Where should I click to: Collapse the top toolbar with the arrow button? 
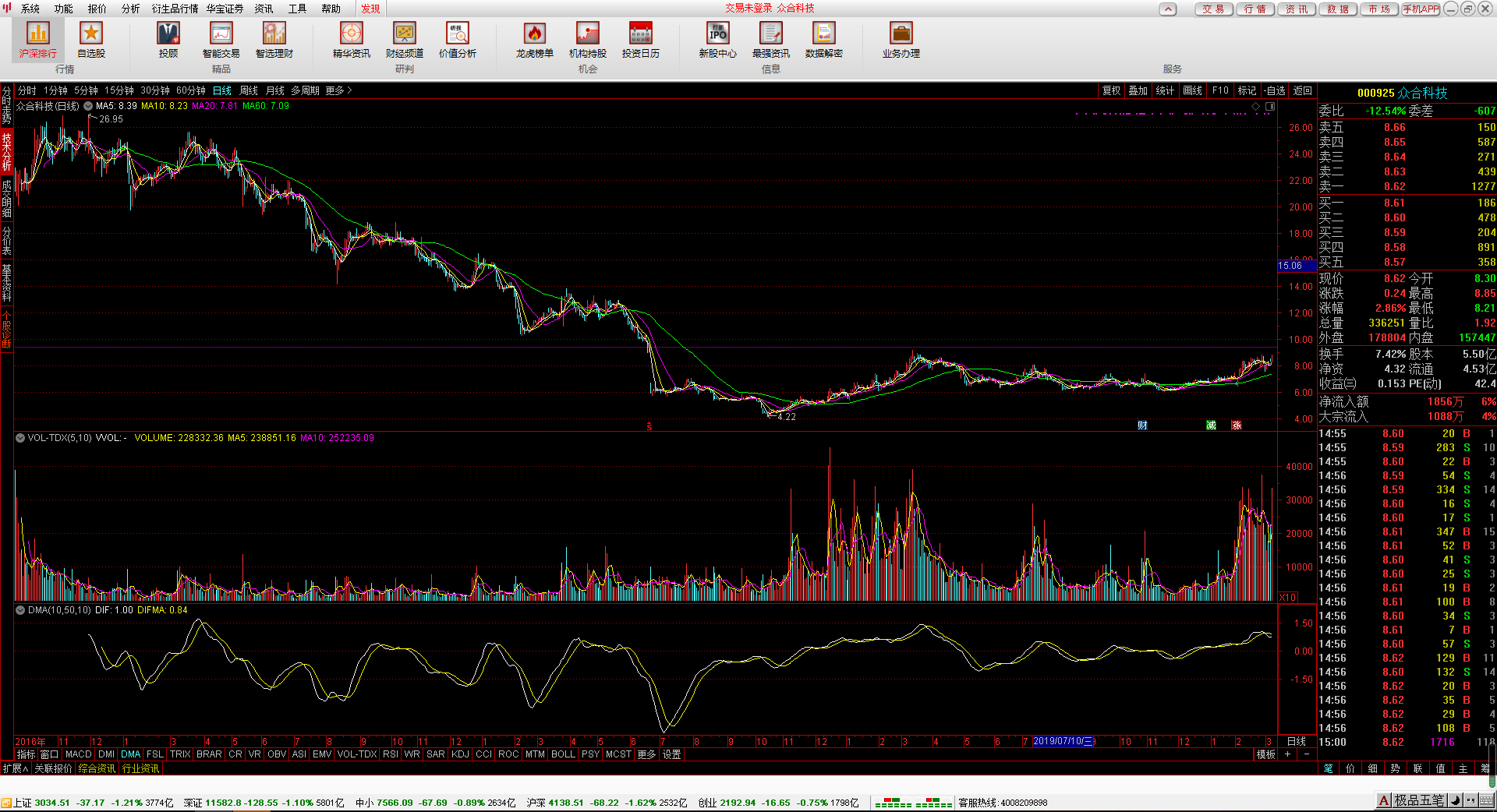1167,9
